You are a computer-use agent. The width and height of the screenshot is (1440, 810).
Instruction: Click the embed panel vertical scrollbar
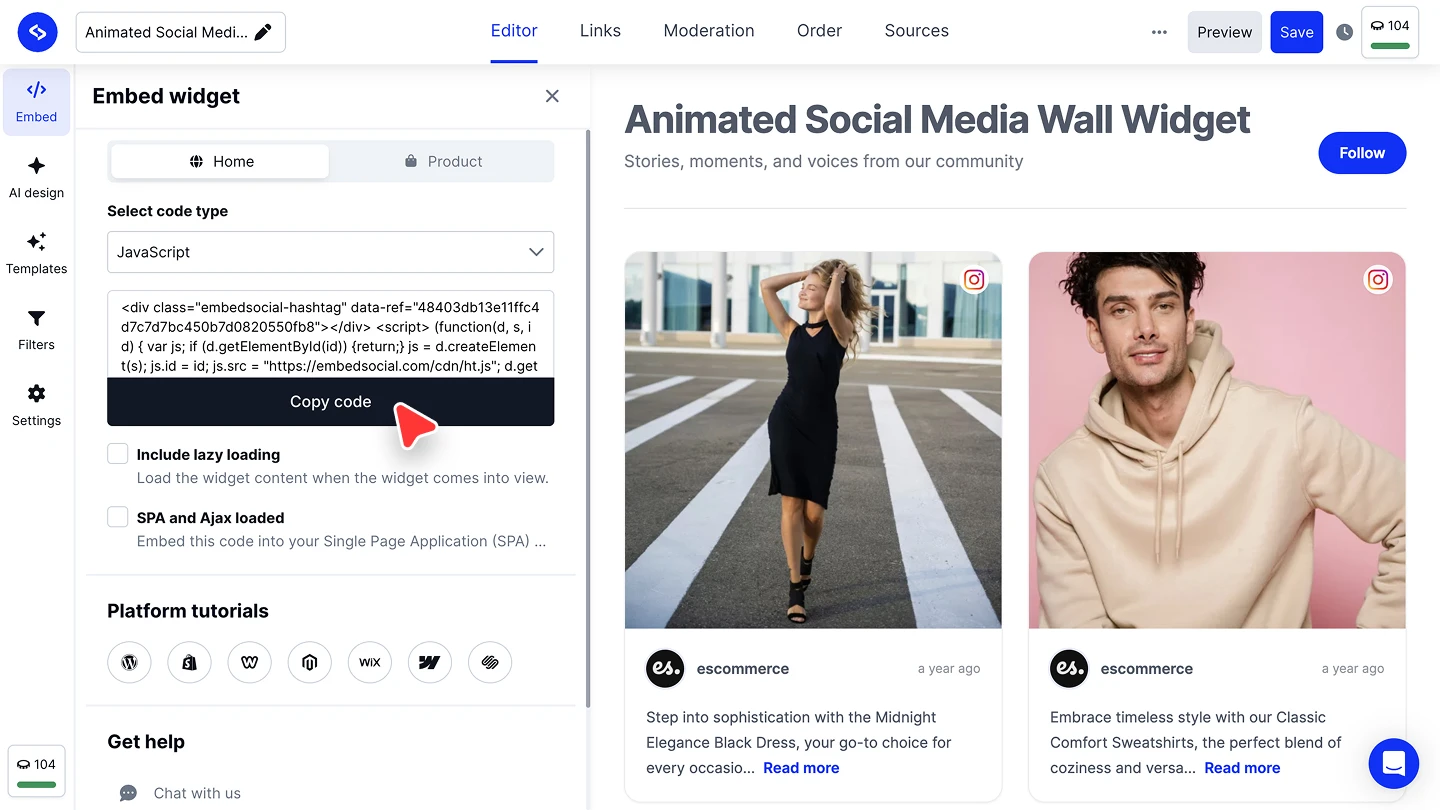click(x=588, y=418)
